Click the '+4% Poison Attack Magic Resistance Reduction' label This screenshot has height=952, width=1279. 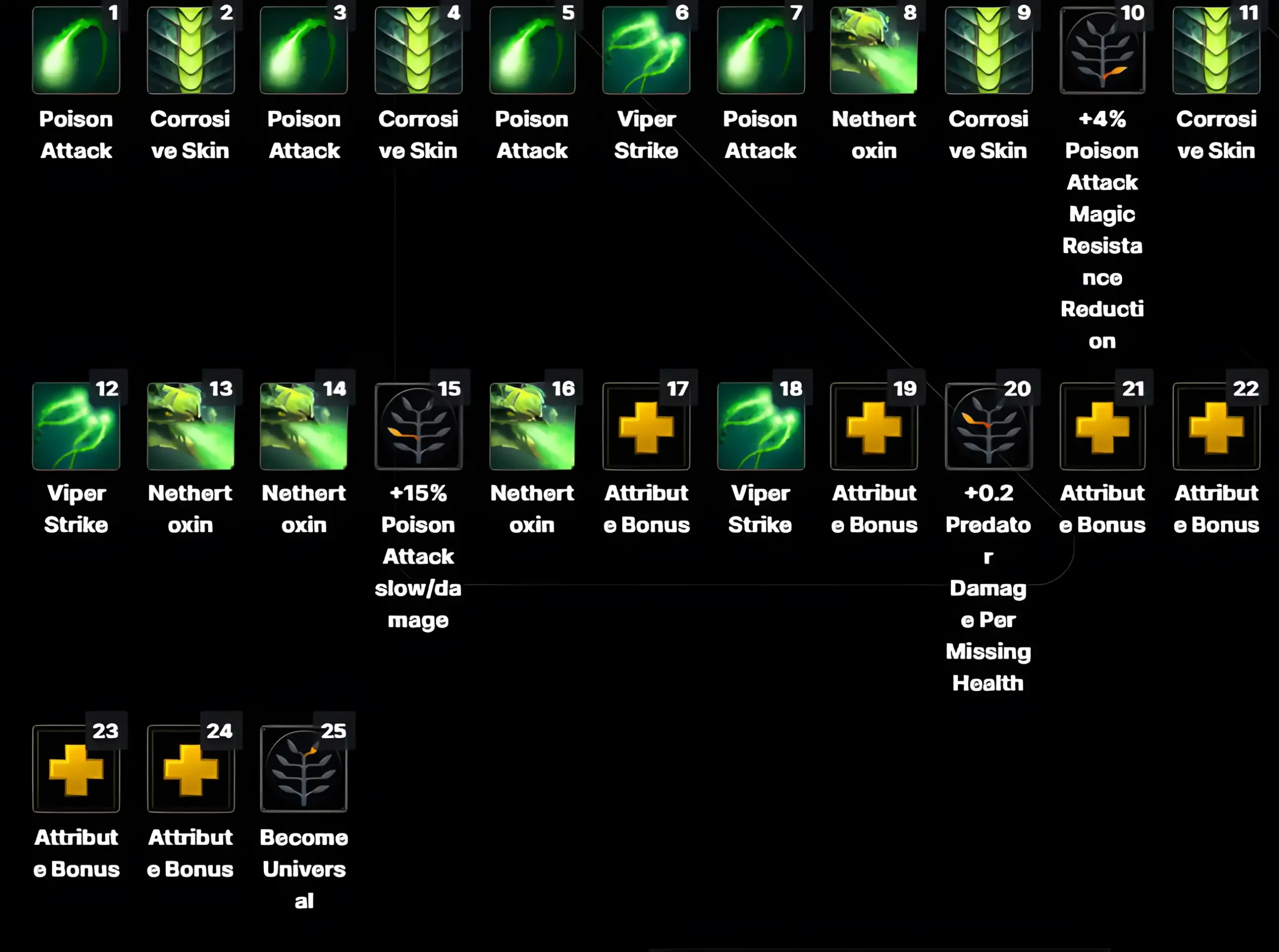[1102, 230]
